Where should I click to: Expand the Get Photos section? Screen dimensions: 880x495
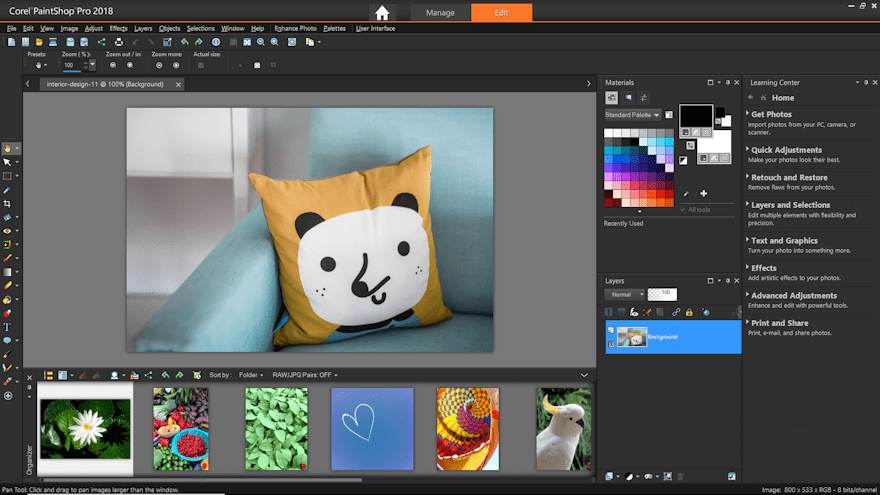[x=771, y=114]
